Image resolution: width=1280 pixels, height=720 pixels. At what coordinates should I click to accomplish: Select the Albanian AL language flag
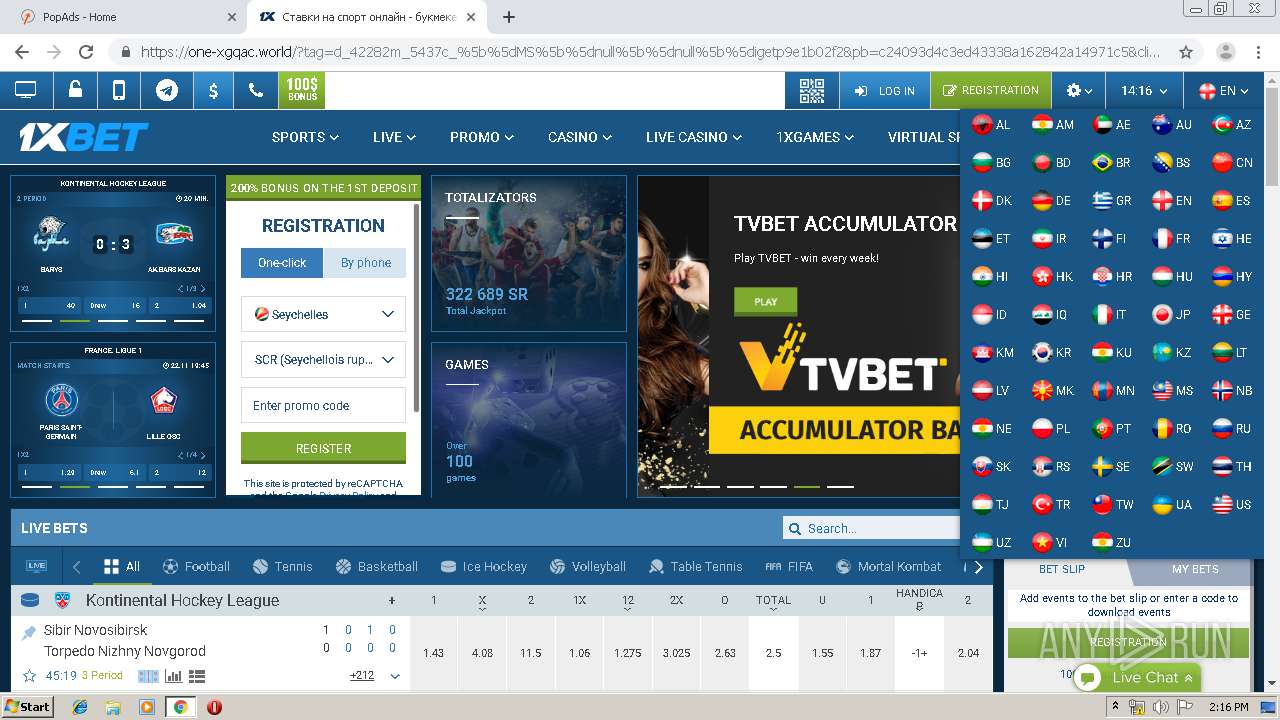point(991,125)
